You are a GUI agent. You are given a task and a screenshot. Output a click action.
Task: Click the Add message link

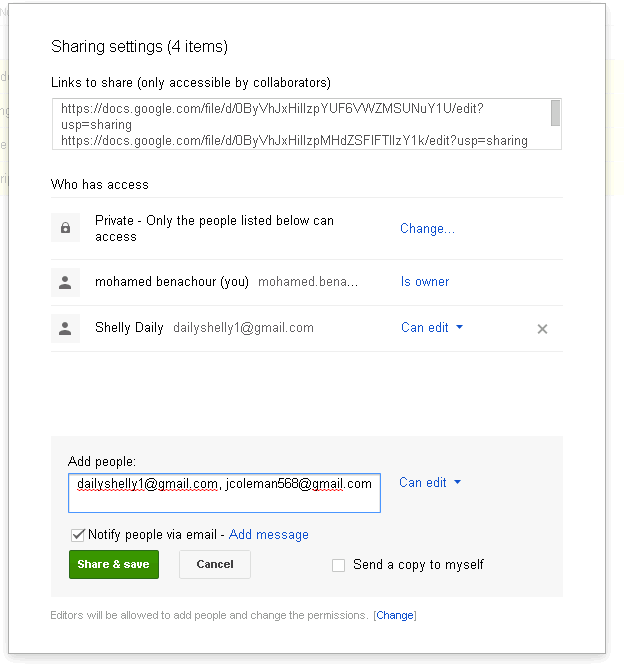[268, 535]
